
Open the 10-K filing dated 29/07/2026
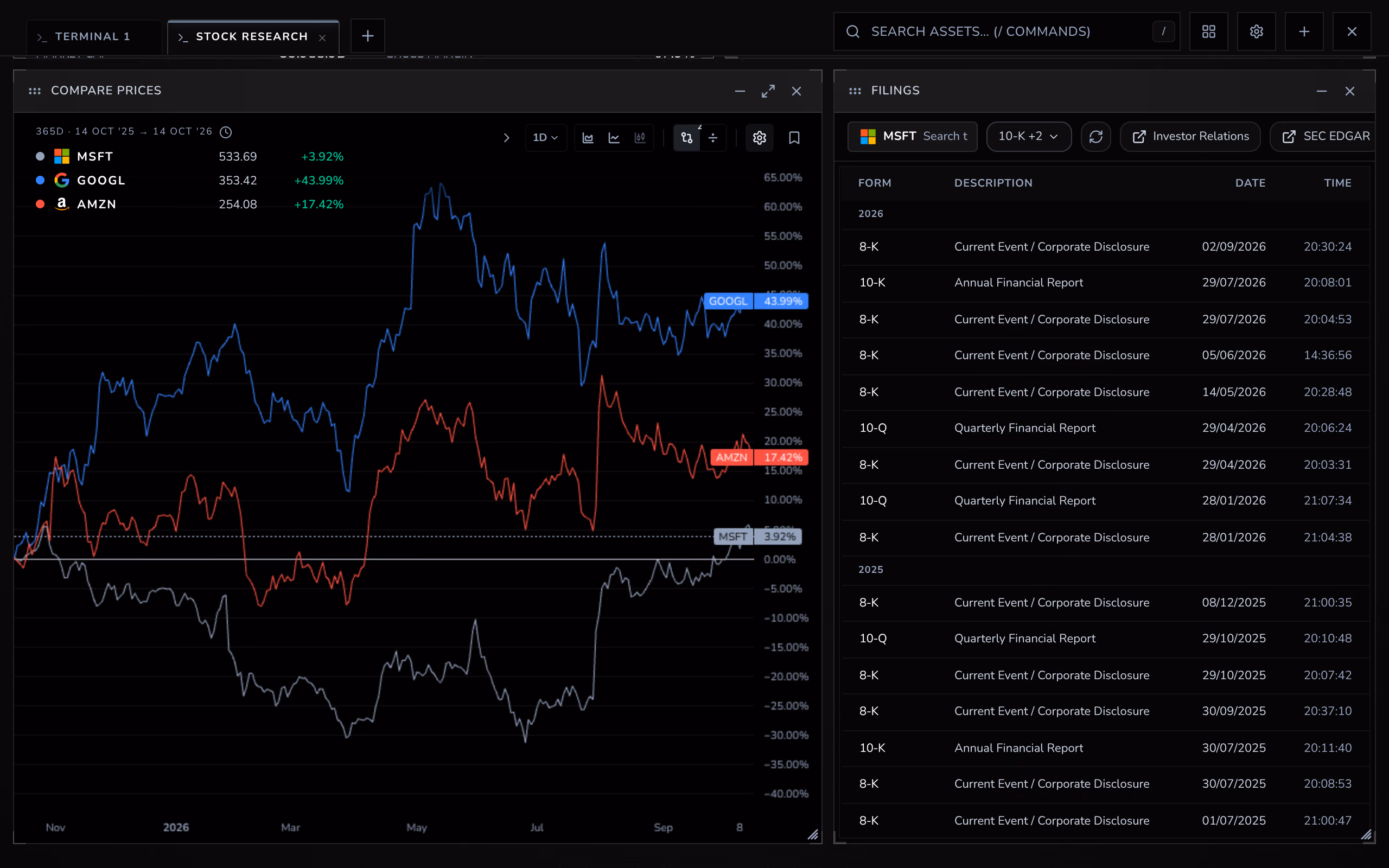(x=1105, y=283)
